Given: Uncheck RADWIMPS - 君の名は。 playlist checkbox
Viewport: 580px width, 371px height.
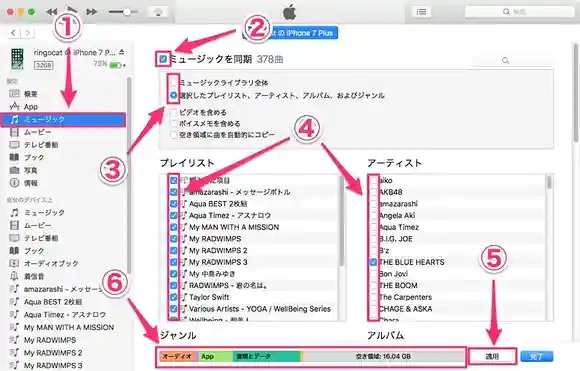Looking at the screenshot, I should tap(173, 286).
